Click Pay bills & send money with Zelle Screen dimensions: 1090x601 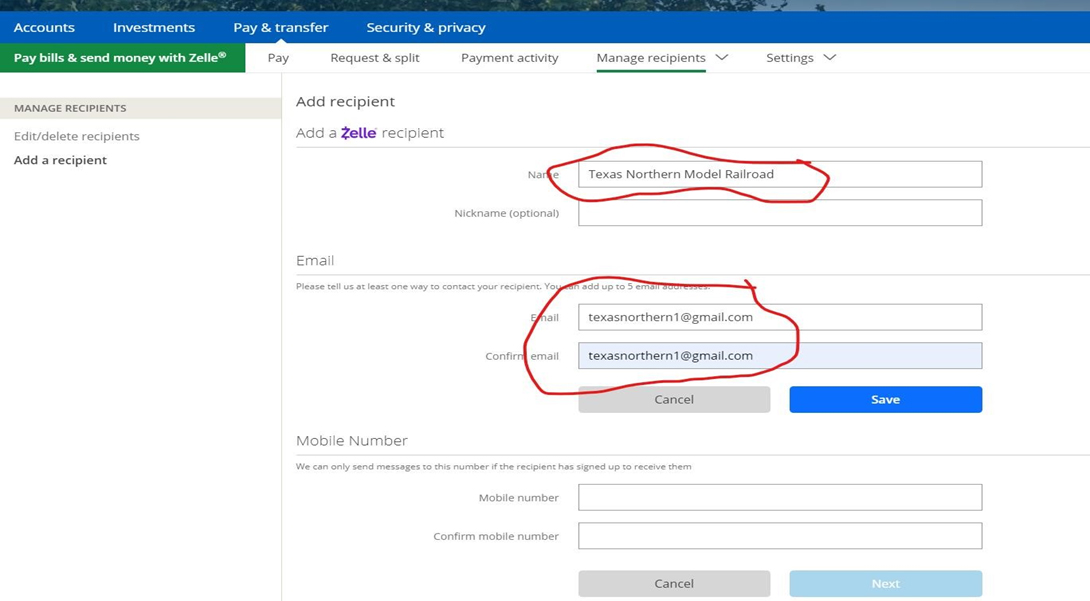pos(120,58)
